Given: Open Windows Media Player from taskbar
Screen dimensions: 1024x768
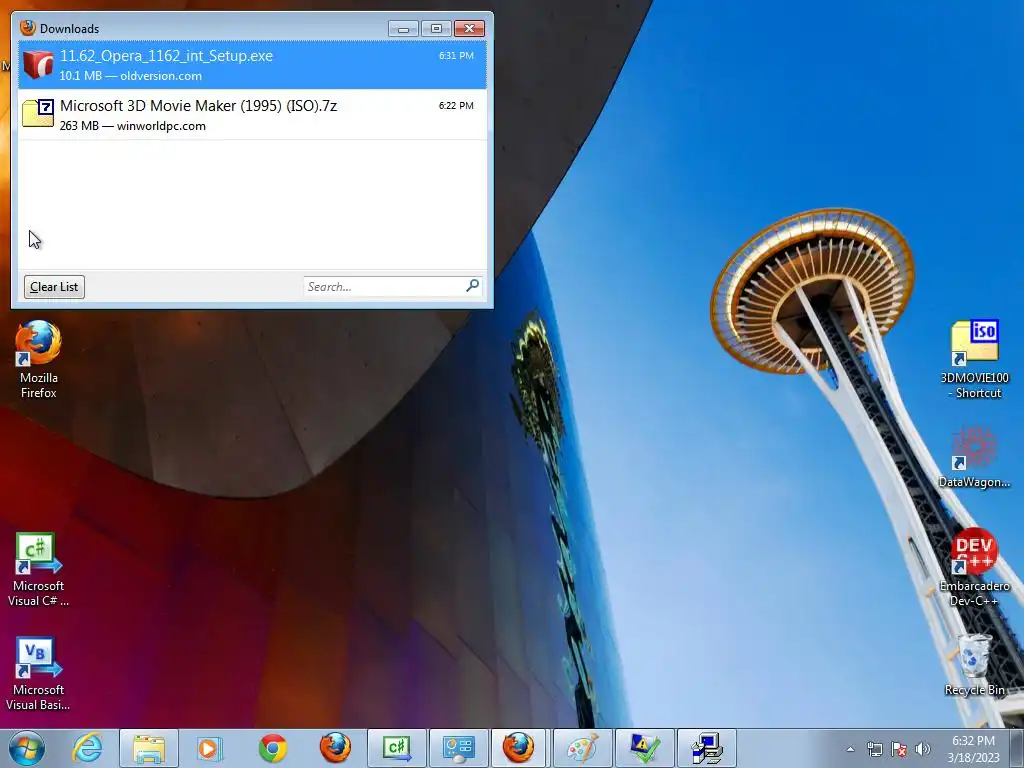Looking at the screenshot, I should (x=210, y=748).
